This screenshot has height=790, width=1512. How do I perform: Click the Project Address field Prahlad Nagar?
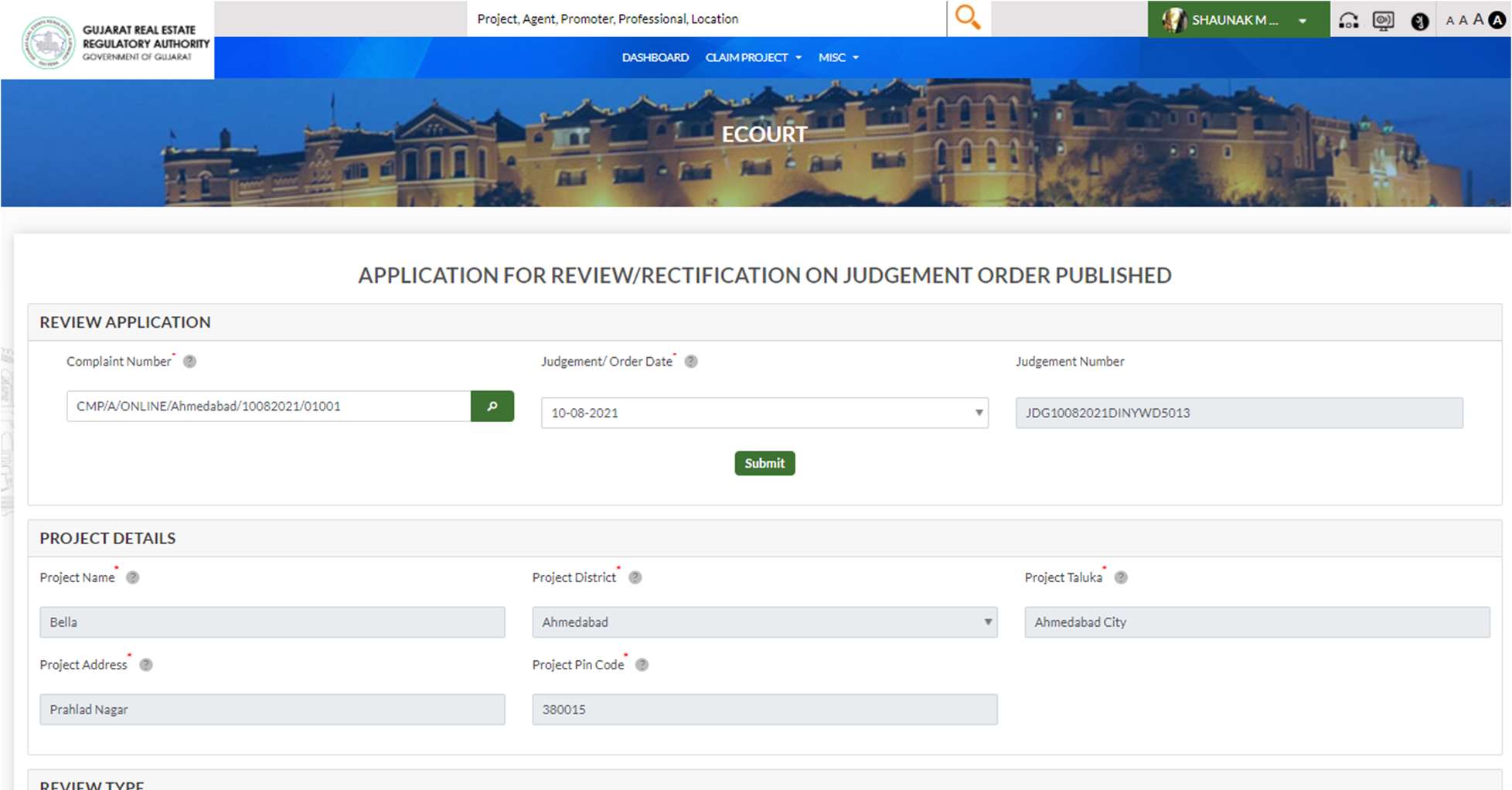click(x=272, y=710)
